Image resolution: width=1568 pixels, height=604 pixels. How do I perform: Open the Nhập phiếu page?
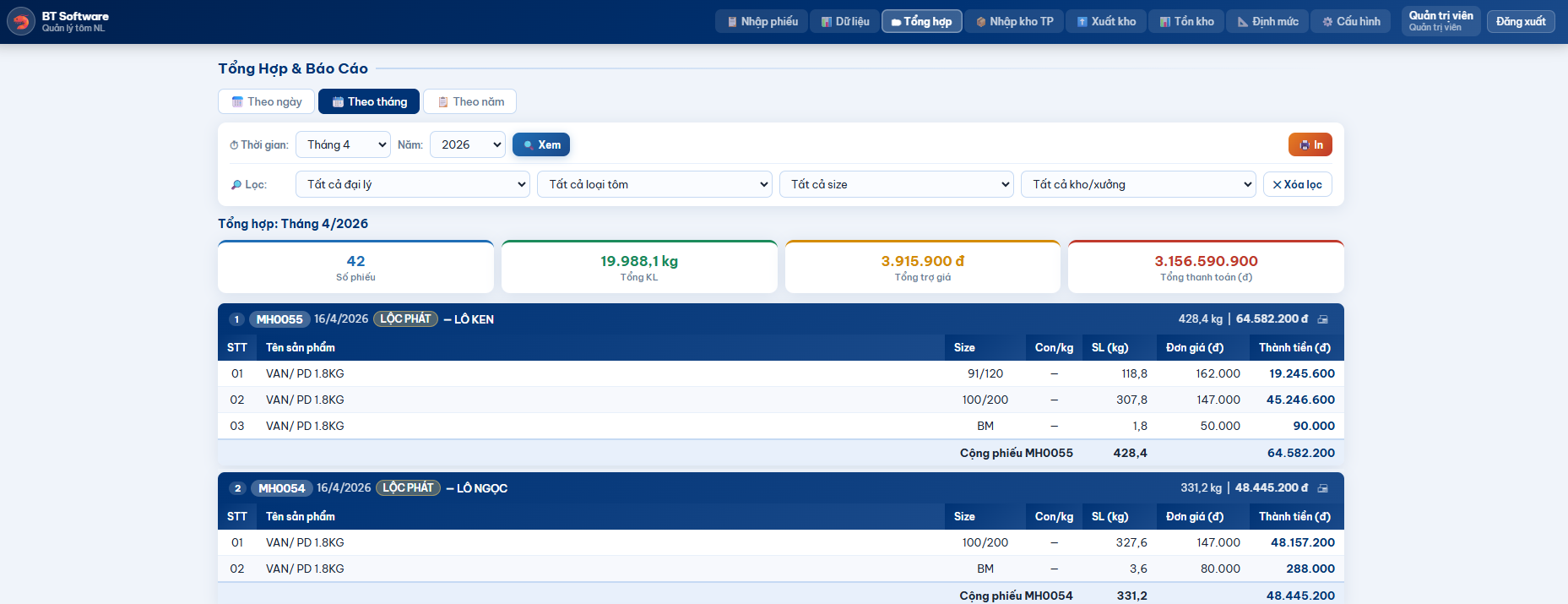coord(762,21)
